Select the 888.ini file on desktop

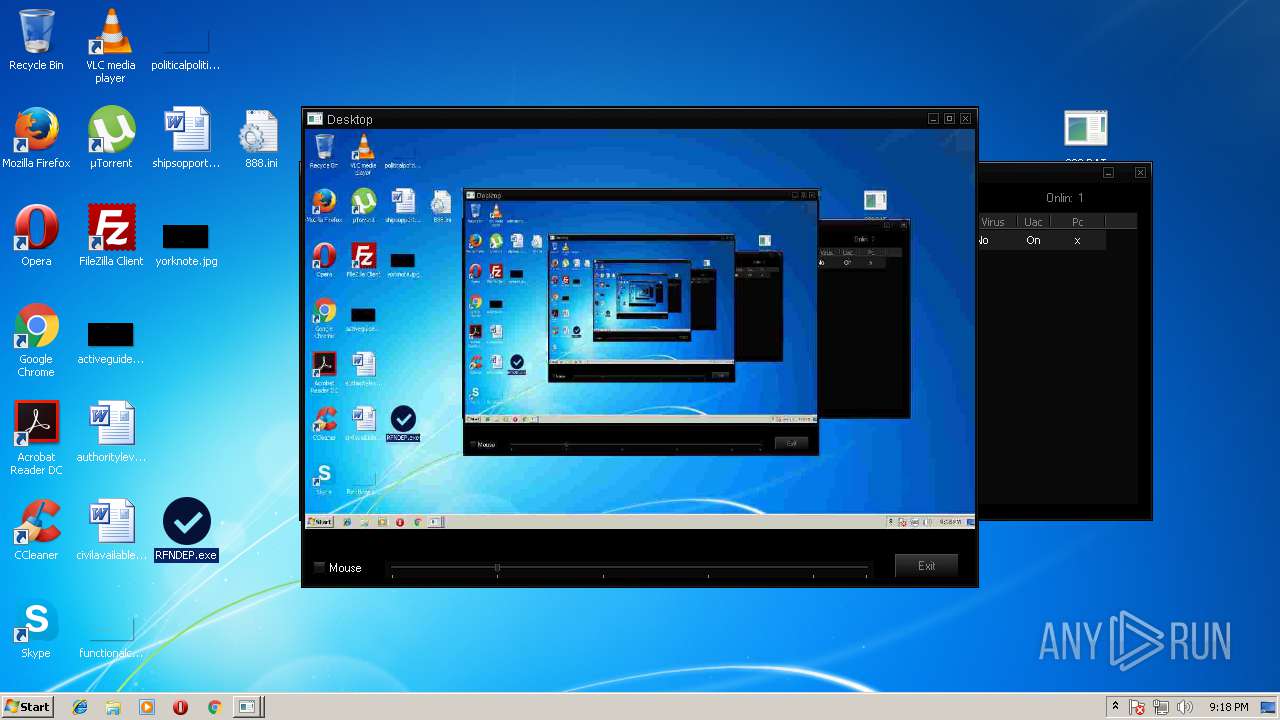click(260, 138)
